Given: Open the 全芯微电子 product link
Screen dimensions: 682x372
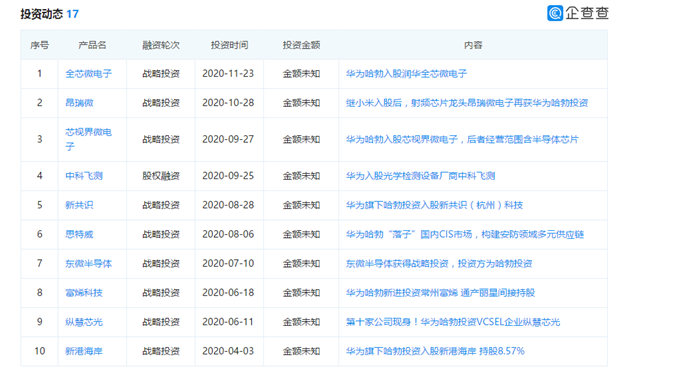Looking at the screenshot, I should 88,74.
